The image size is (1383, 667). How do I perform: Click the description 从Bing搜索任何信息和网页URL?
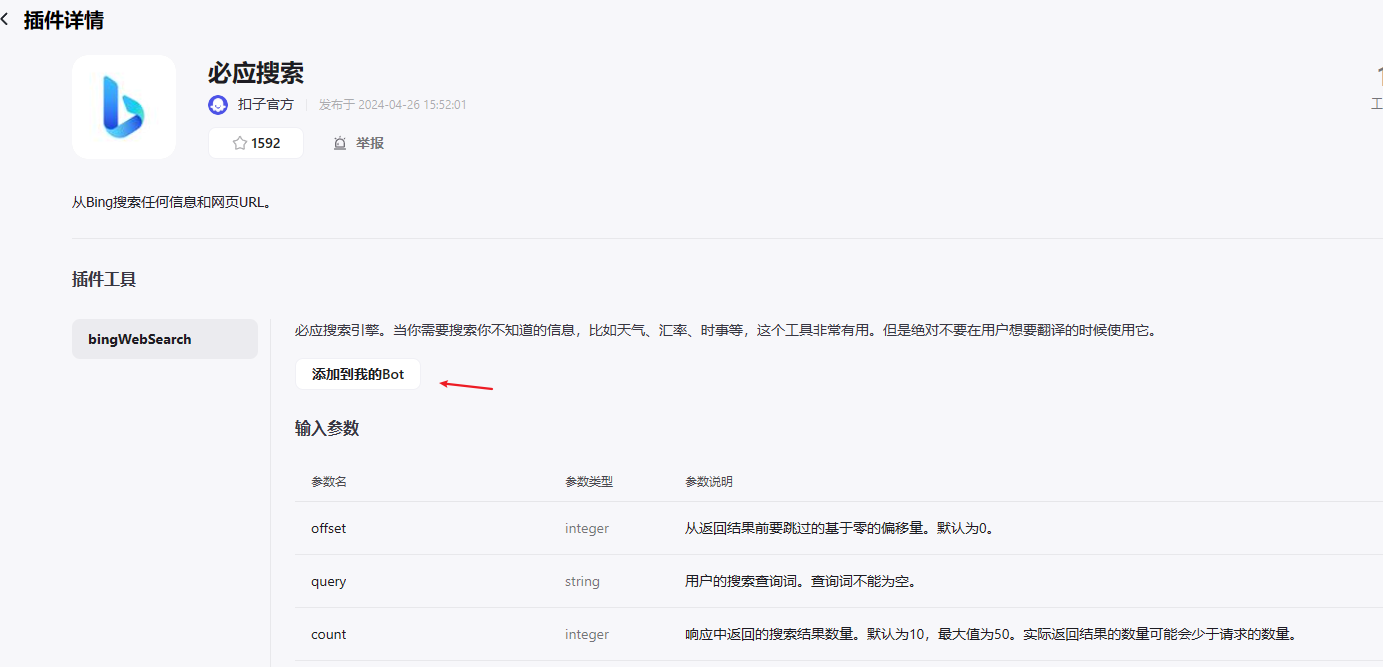pyautogui.click(x=172, y=202)
